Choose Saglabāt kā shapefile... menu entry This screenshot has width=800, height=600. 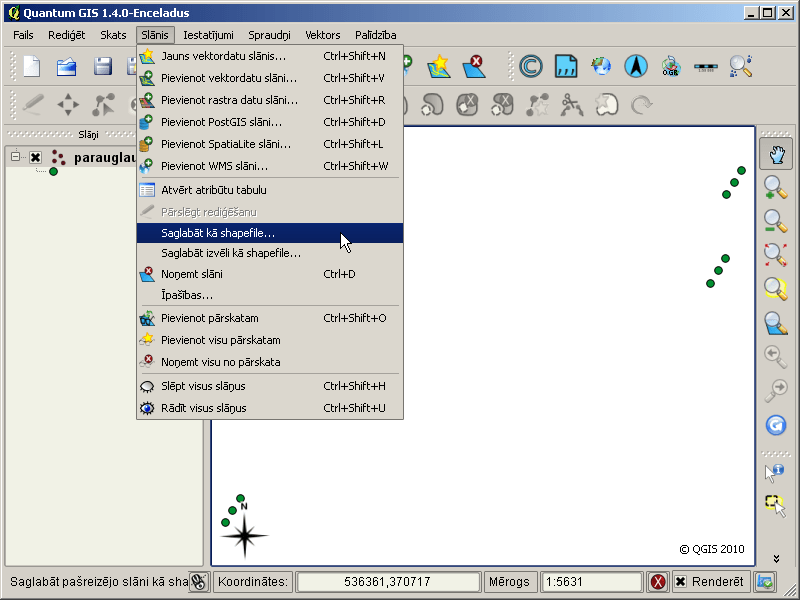click(x=270, y=233)
